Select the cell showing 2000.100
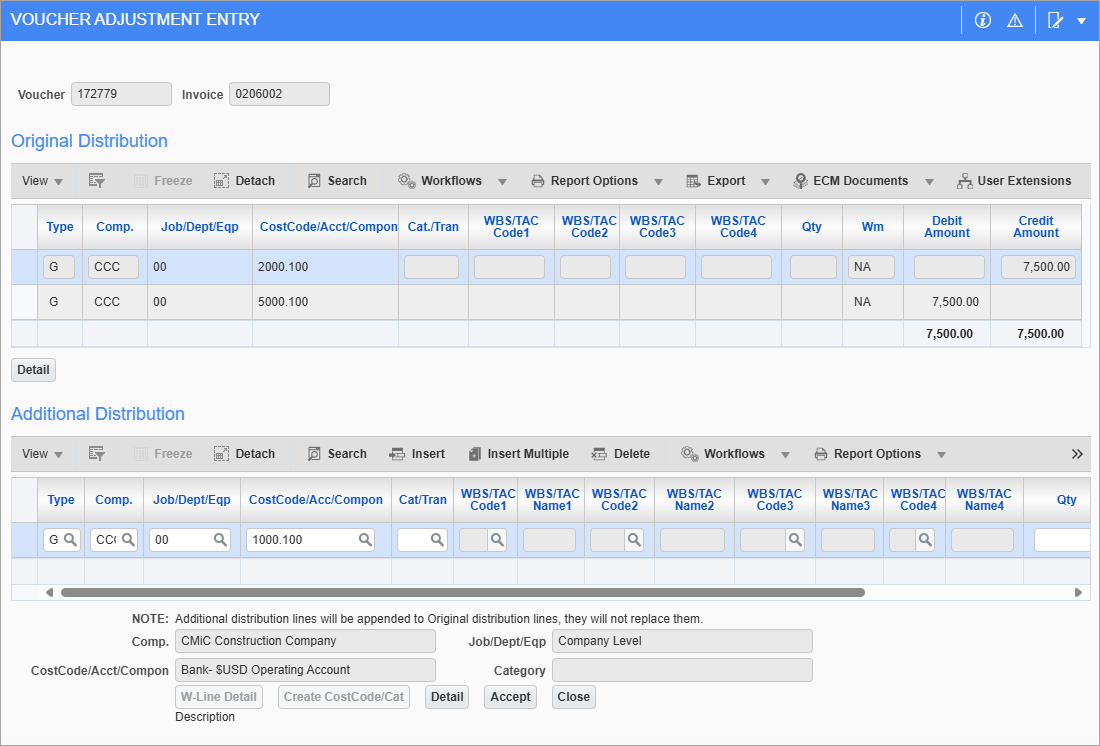The image size is (1100, 746). 325,267
